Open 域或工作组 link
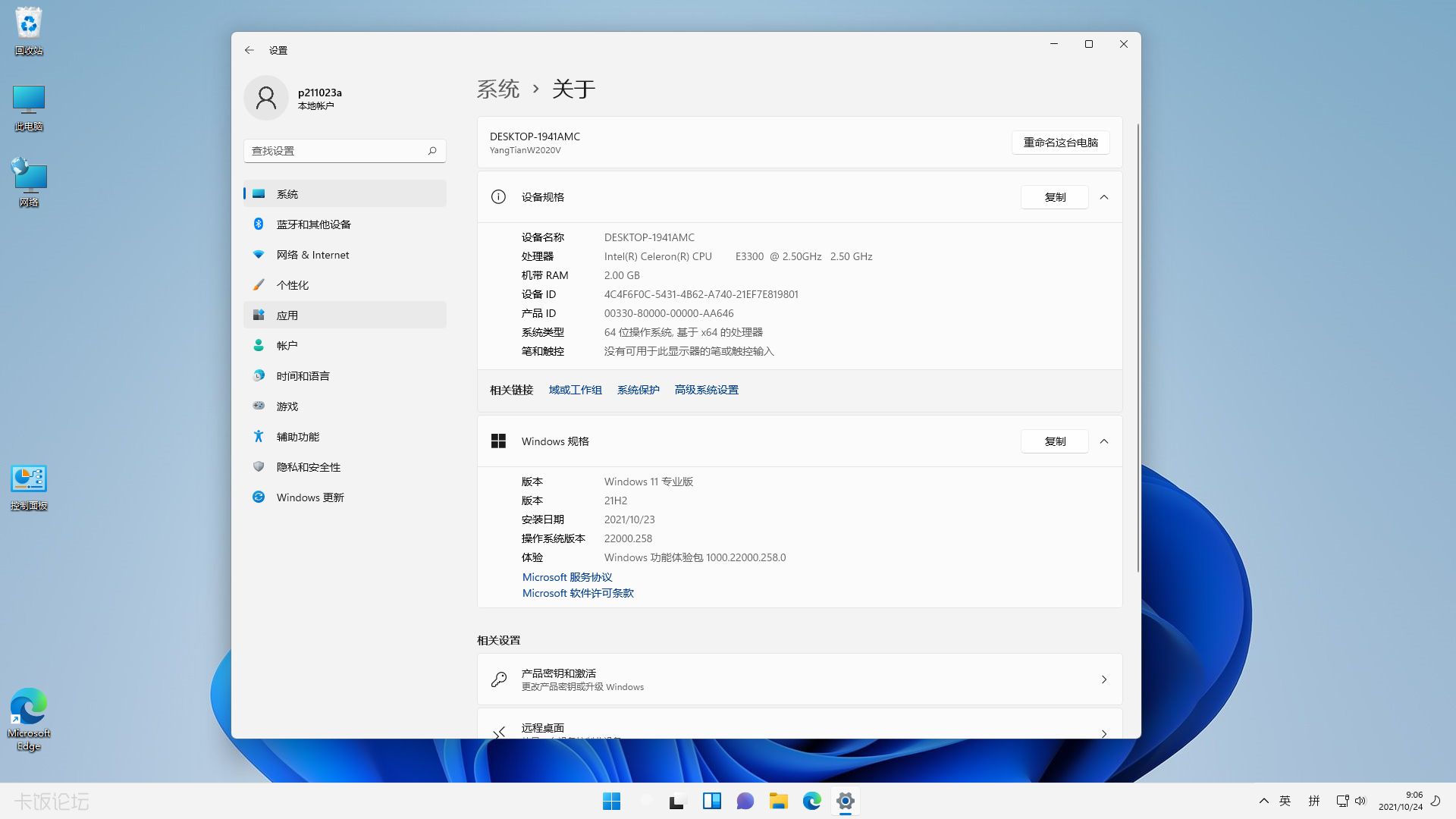This screenshot has height=819, width=1456. 576,390
